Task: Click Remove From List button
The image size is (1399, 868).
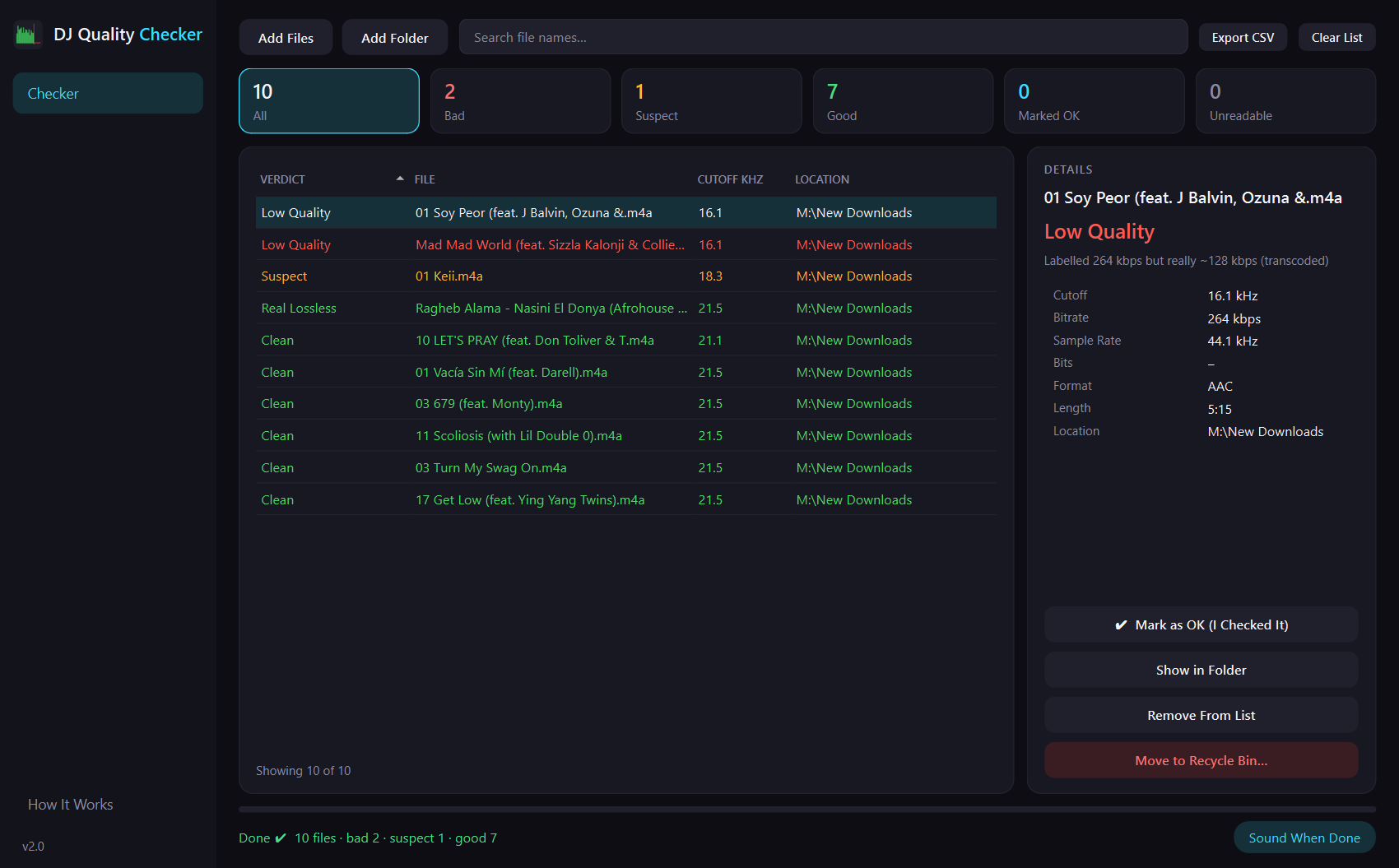Action: [1201, 715]
